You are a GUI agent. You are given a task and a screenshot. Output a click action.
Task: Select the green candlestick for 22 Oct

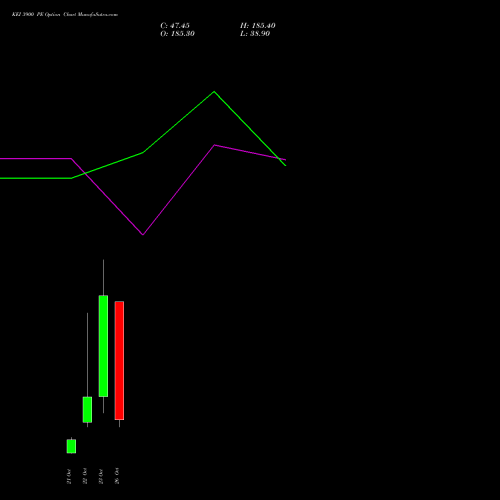(87, 410)
